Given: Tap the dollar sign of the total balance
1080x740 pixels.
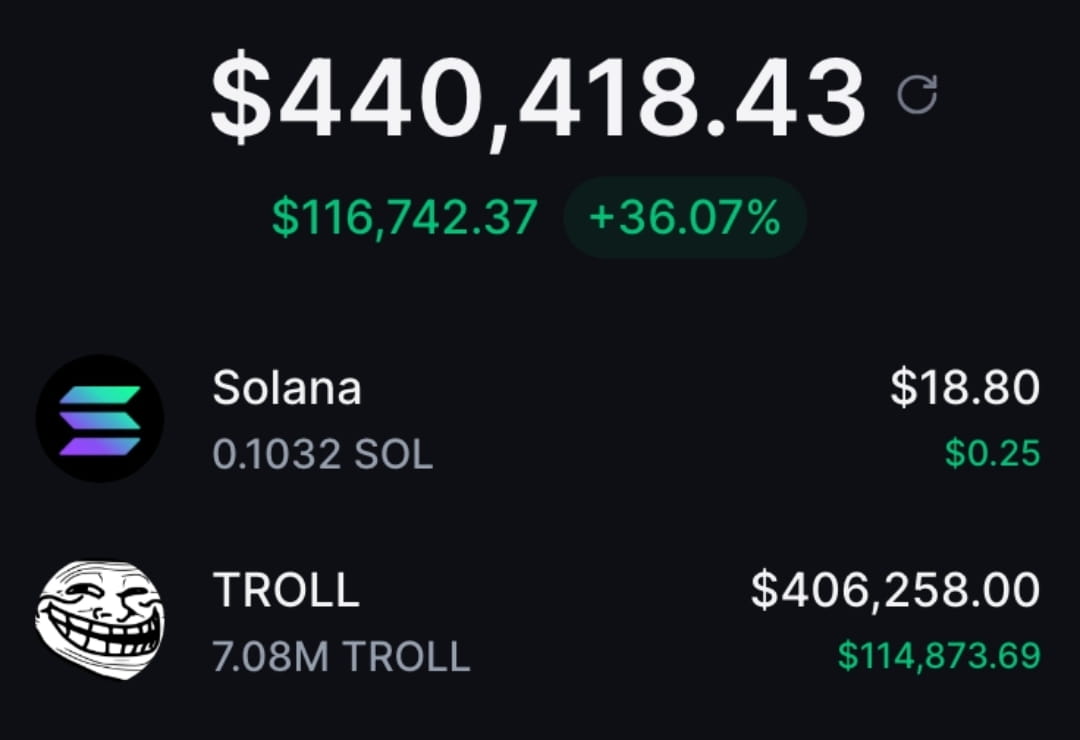Looking at the screenshot, I should [240, 96].
